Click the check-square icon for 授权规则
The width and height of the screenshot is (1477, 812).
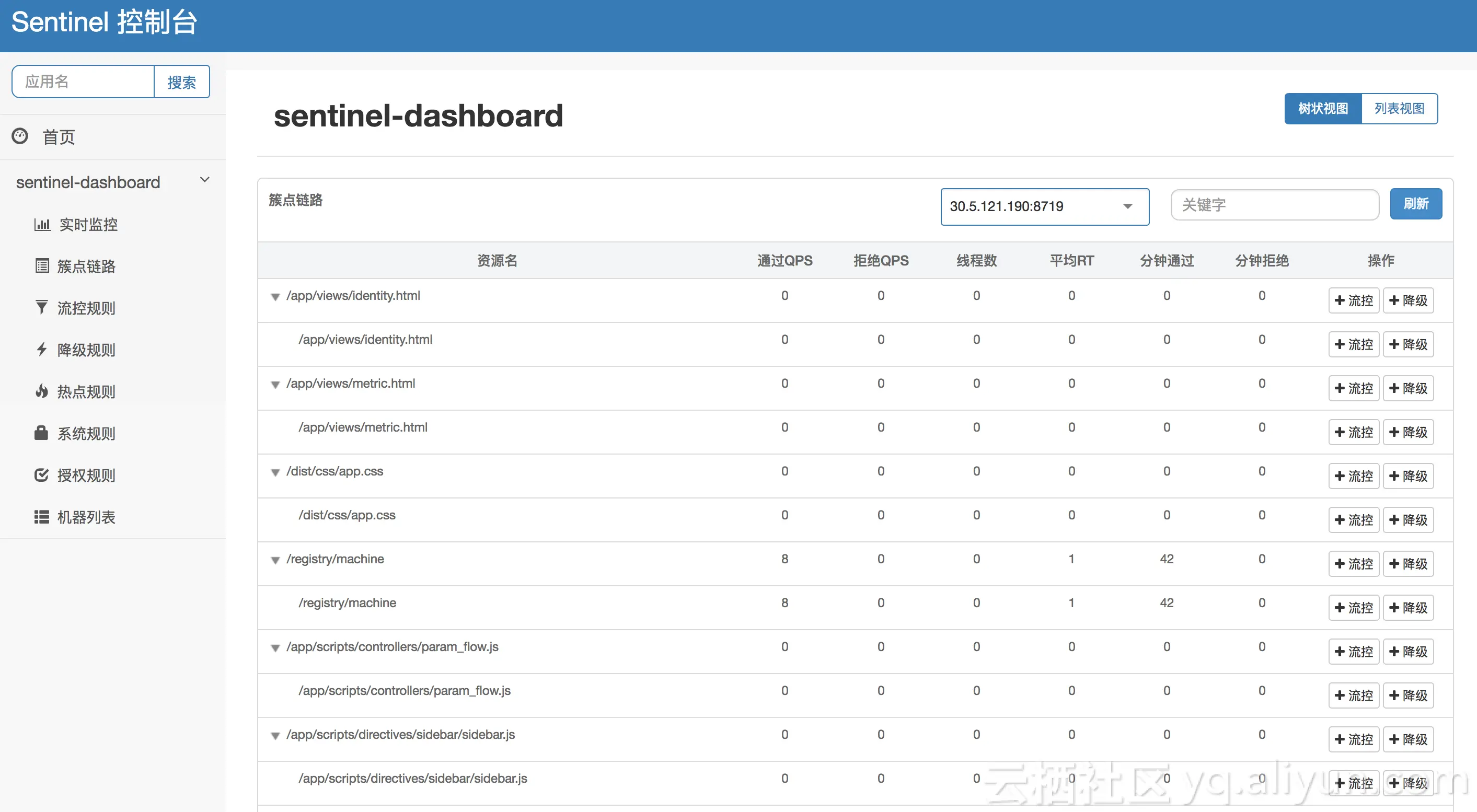41,475
